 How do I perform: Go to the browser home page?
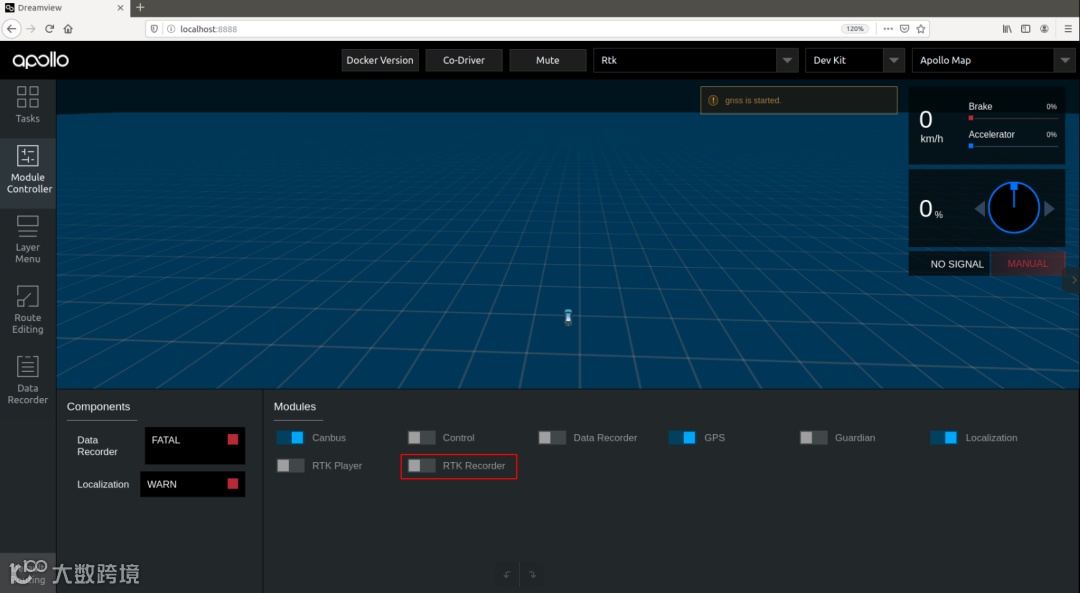tap(68, 29)
